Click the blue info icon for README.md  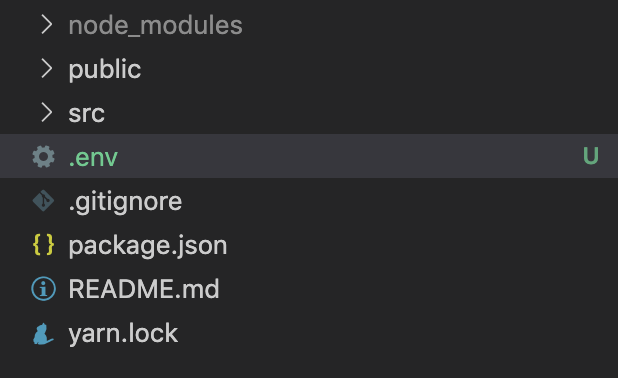[43, 289]
